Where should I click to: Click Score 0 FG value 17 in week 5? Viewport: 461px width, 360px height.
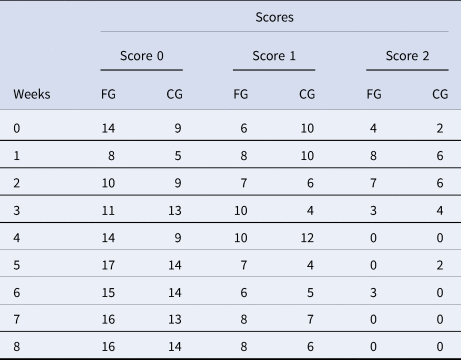pos(108,265)
